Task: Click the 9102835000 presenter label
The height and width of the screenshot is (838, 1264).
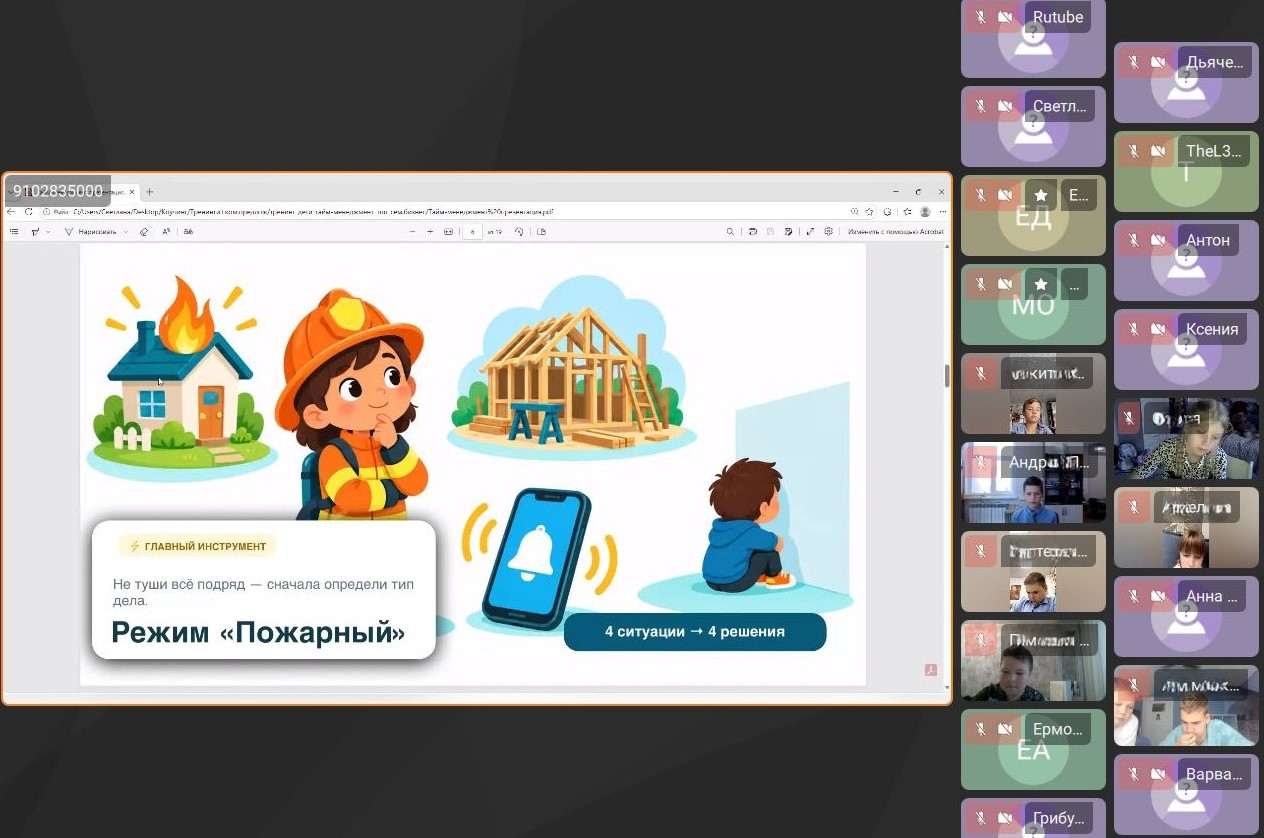Action: coord(58,191)
